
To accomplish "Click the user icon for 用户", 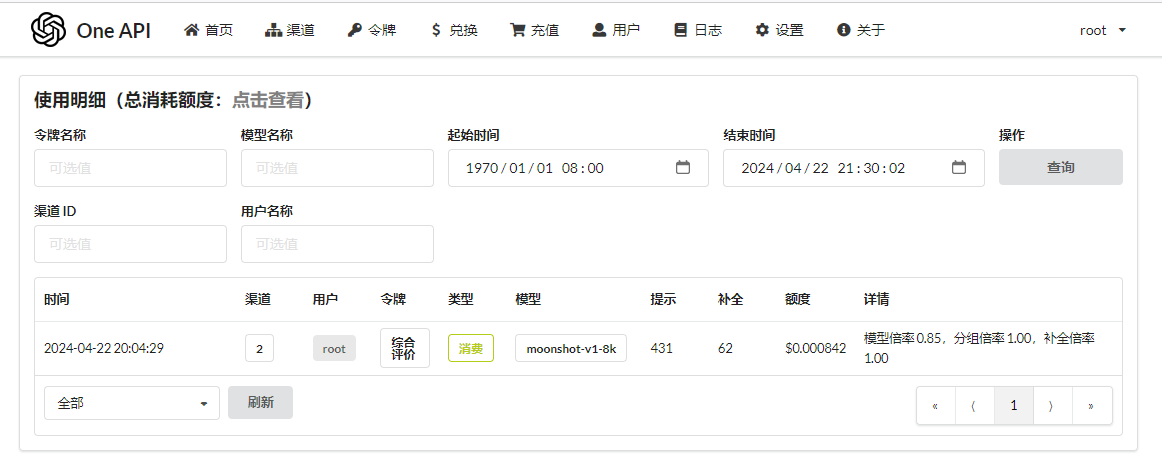I will (x=600, y=30).
